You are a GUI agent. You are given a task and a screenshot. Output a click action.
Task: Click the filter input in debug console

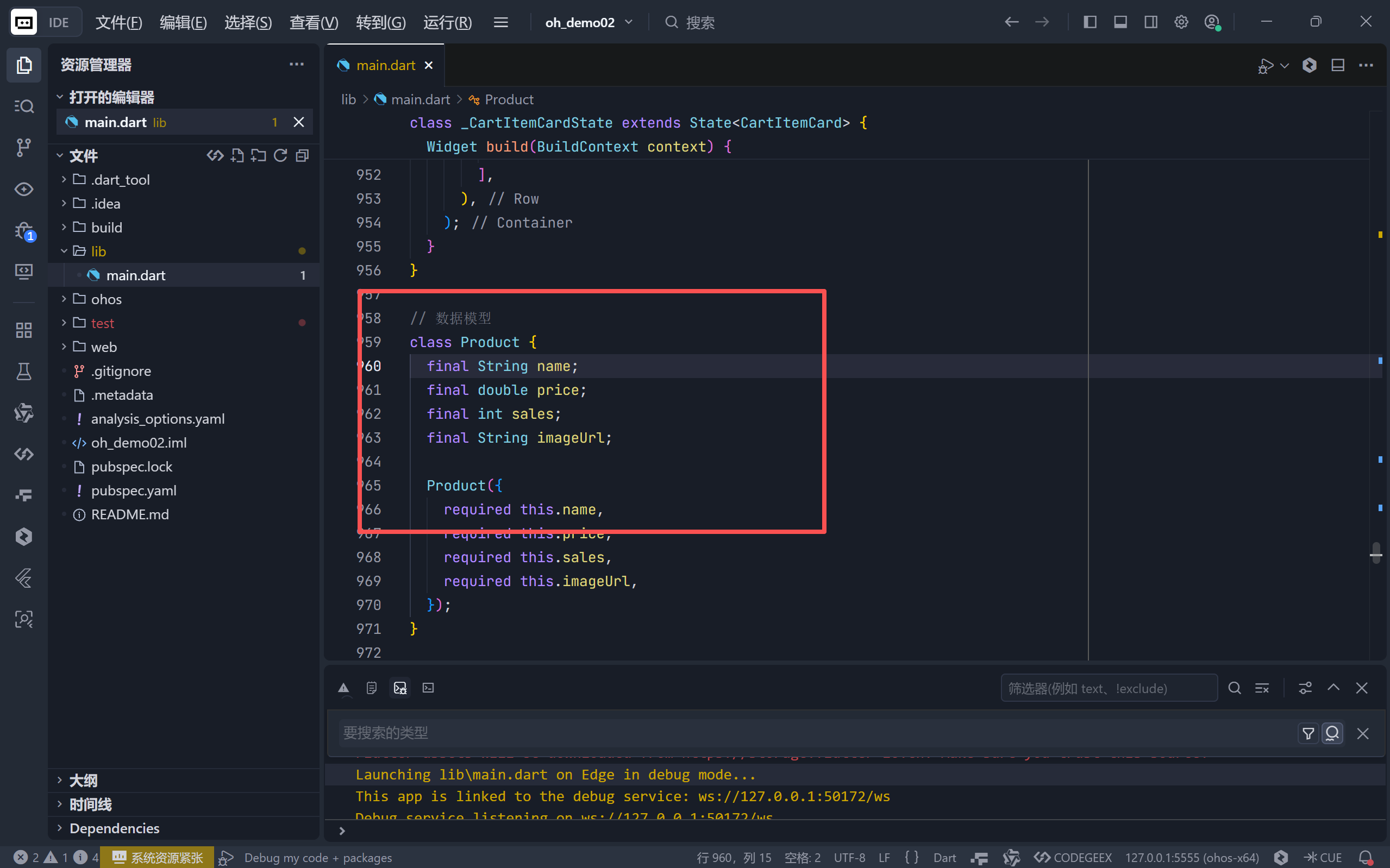tap(1108, 688)
